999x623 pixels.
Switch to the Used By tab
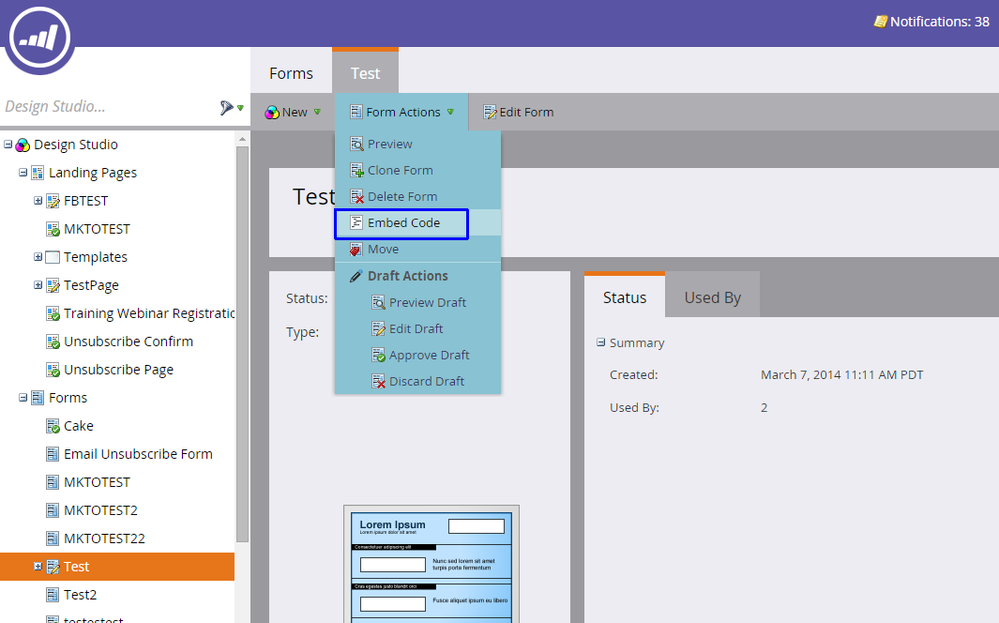pyautogui.click(x=712, y=297)
